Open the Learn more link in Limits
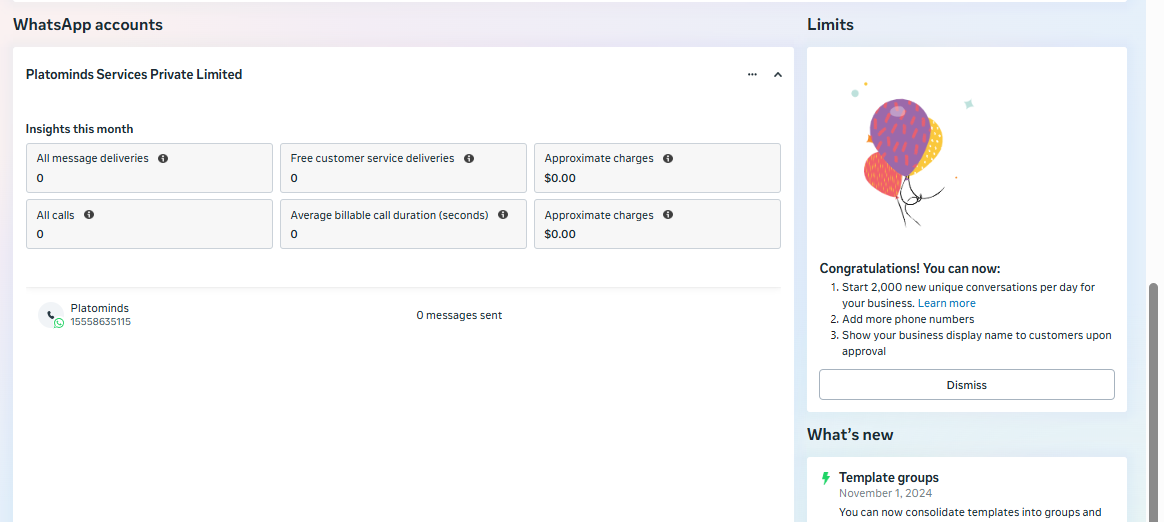 click(x=946, y=303)
